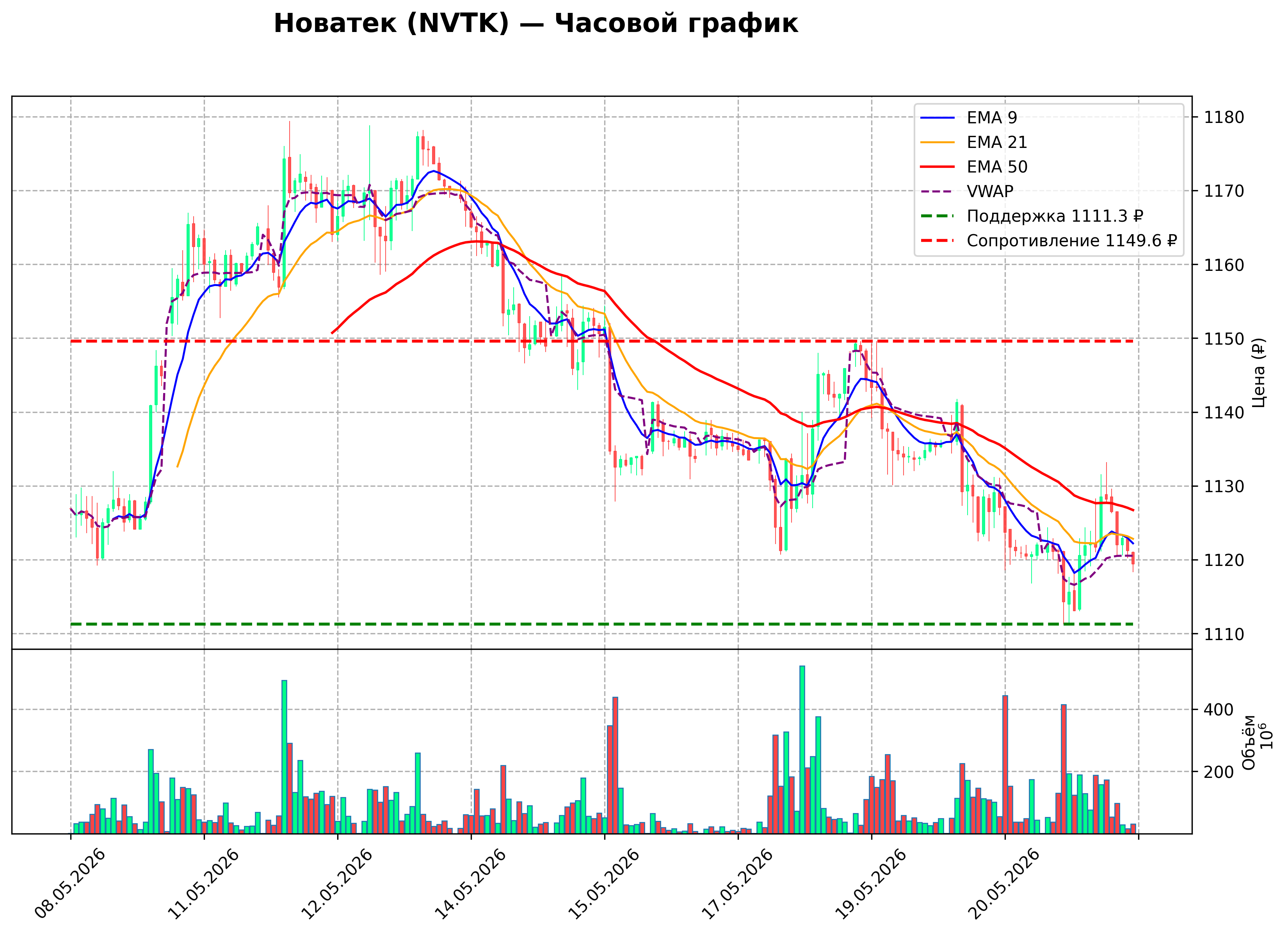Click the price axis tick "1170"
The height and width of the screenshot is (934, 1288).
tap(1224, 191)
